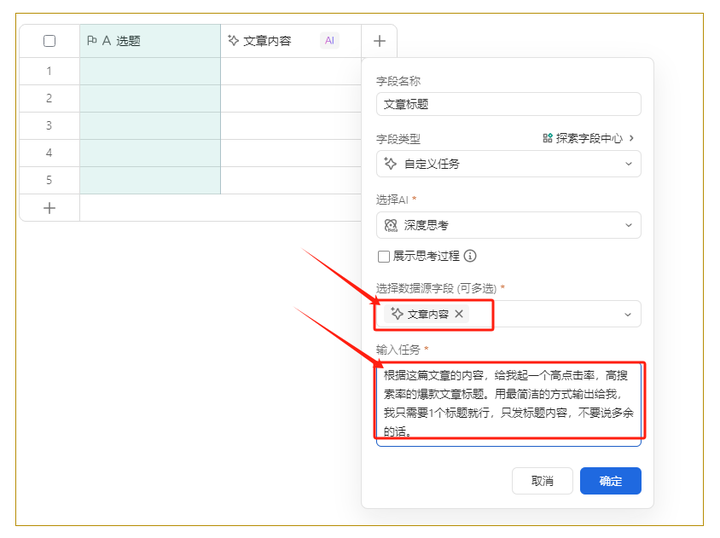The width and height of the screenshot is (720, 538).
Task: Click row number 2
Action: pyautogui.click(x=49, y=98)
